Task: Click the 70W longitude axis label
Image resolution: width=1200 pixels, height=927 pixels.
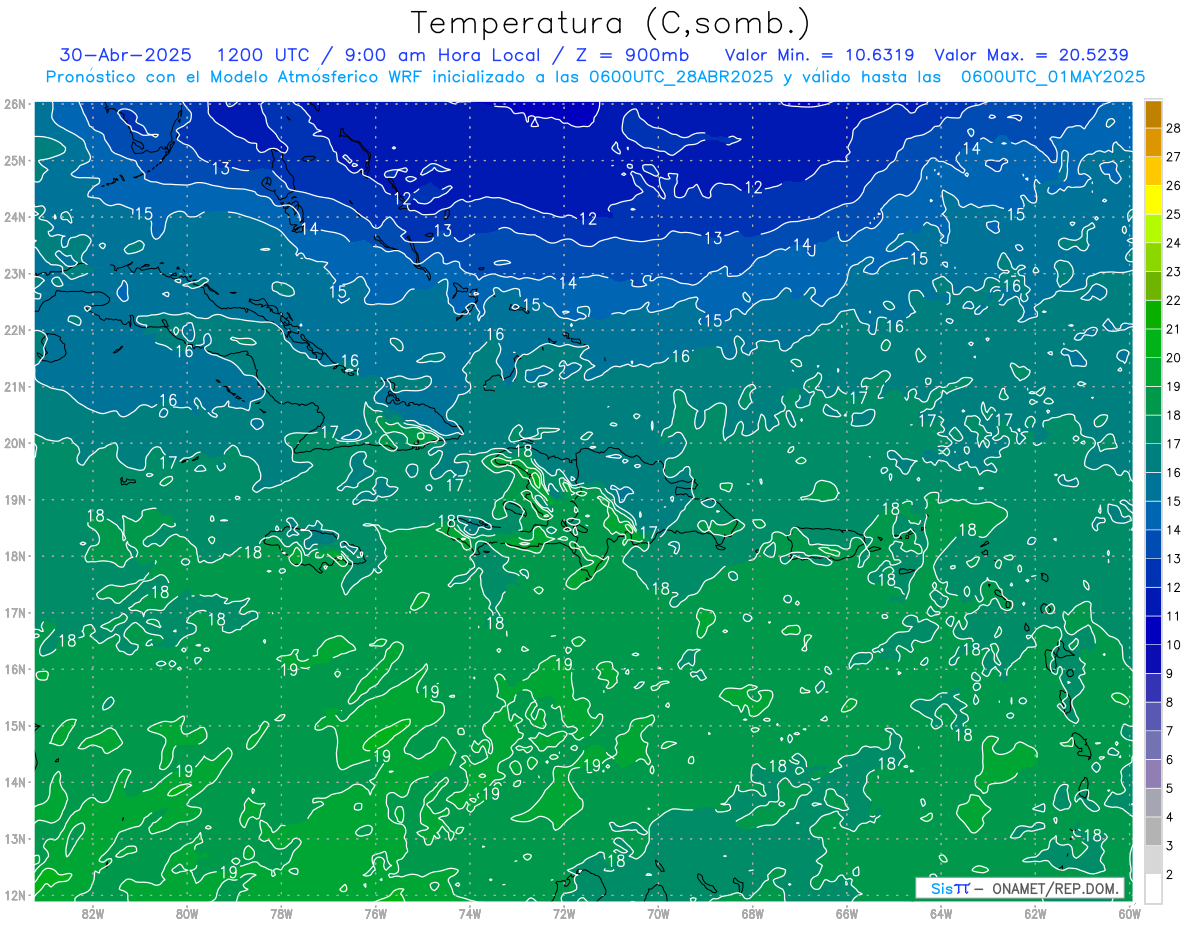Action: click(x=658, y=913)
